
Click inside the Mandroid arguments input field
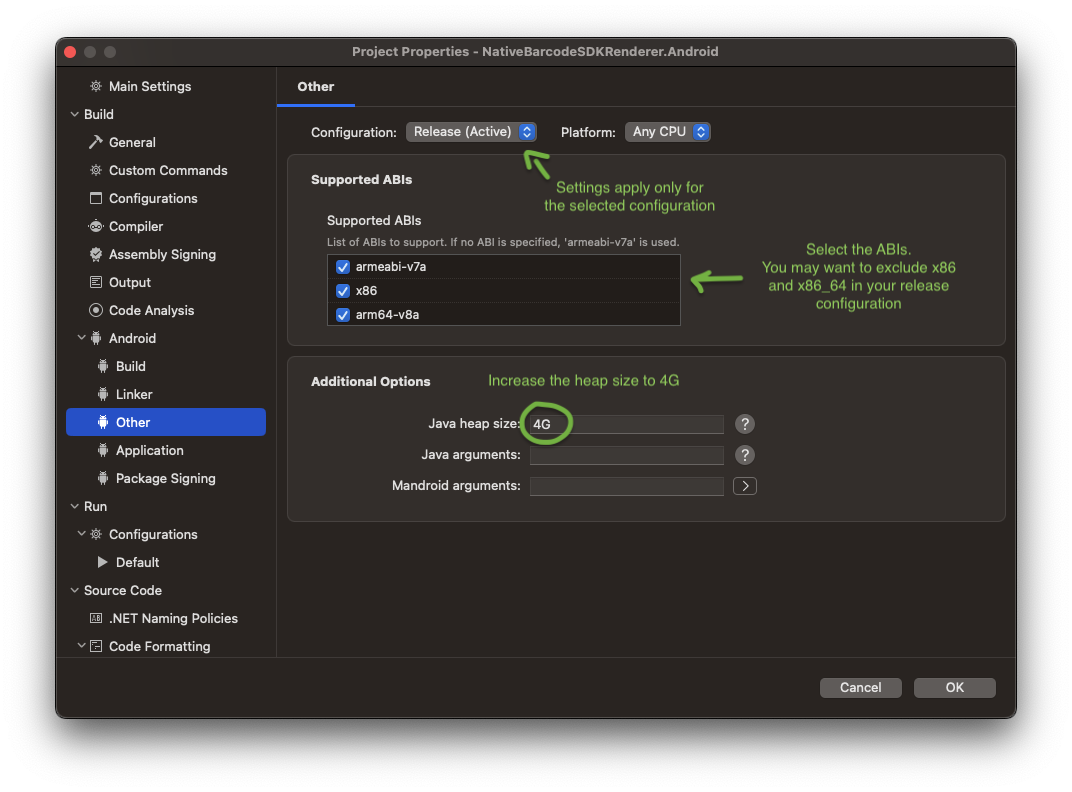tap(626, 487)
